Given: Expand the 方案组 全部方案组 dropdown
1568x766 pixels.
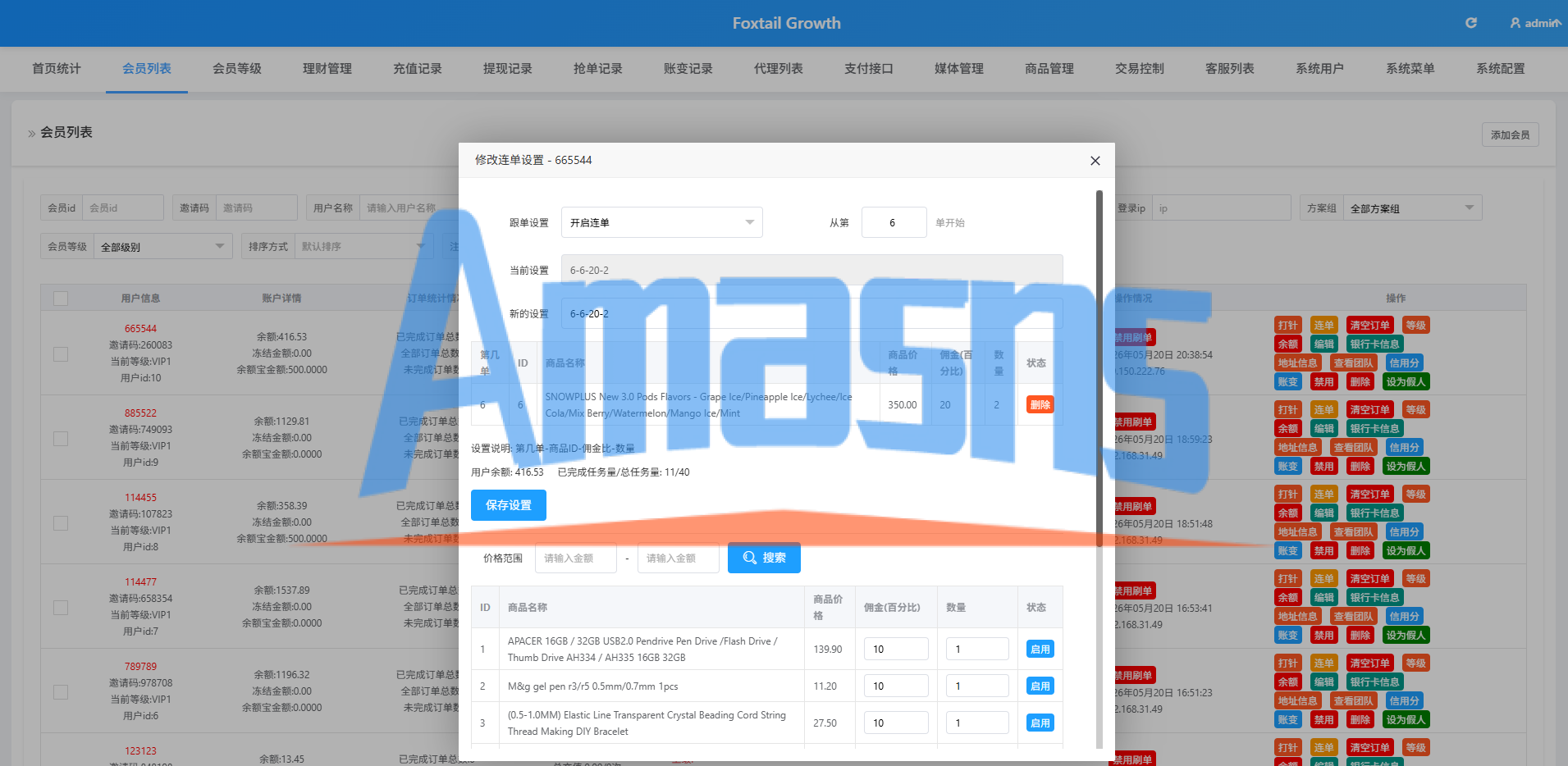Looking at the screenshot, I should click(x=1413, y=208).
